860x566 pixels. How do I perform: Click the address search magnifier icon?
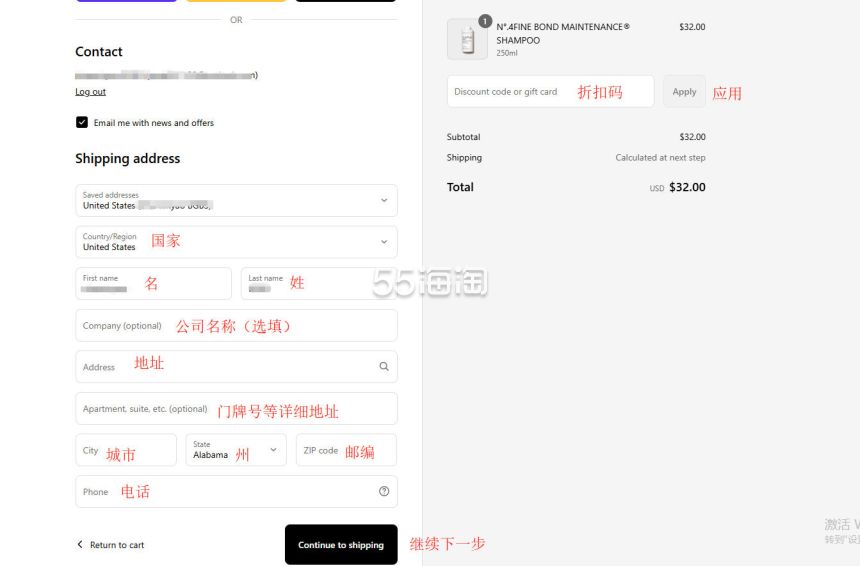[384, 366]
